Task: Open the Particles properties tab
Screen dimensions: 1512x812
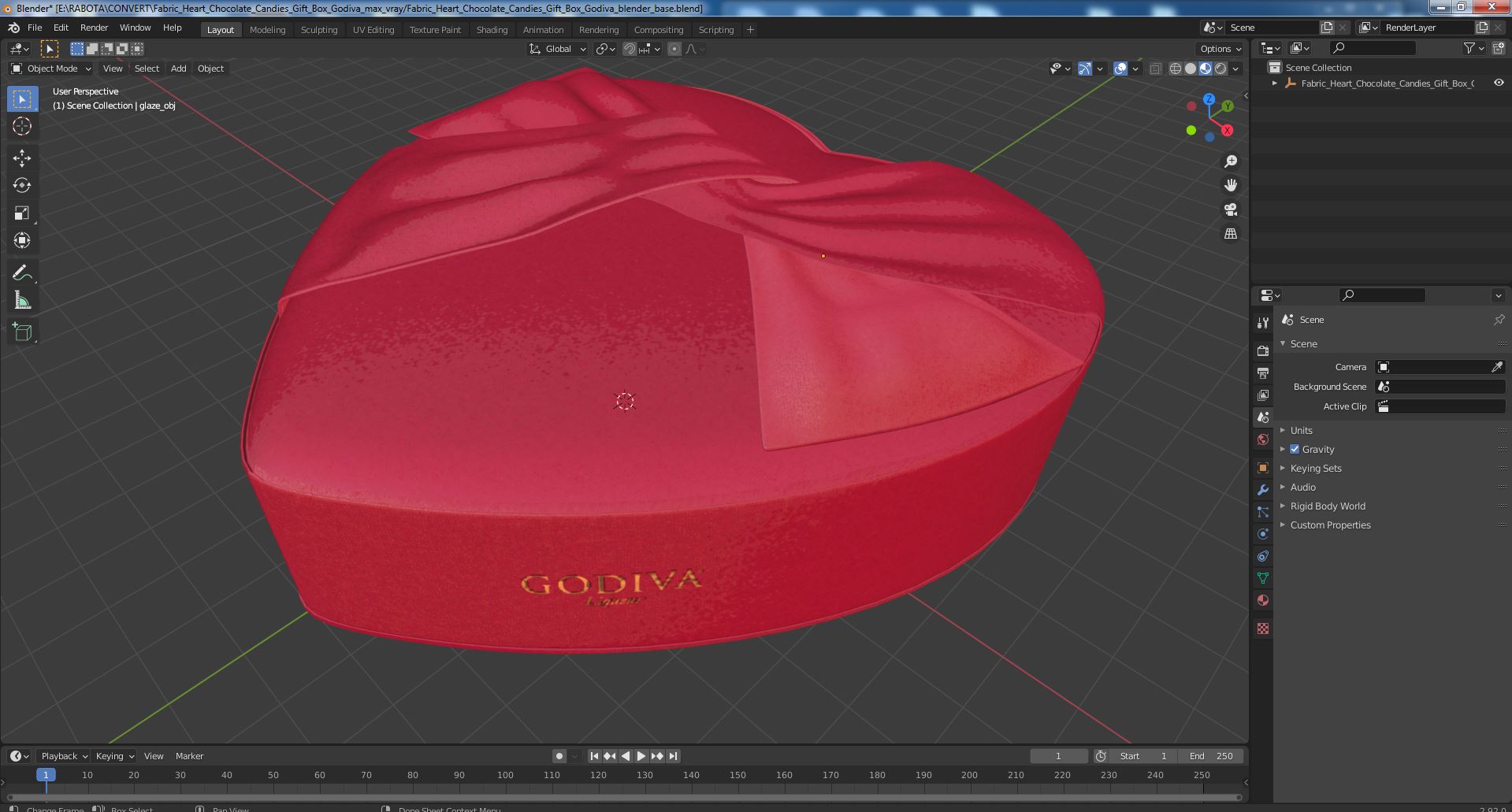Action: pyautogui.click(x=1263, y=512)
